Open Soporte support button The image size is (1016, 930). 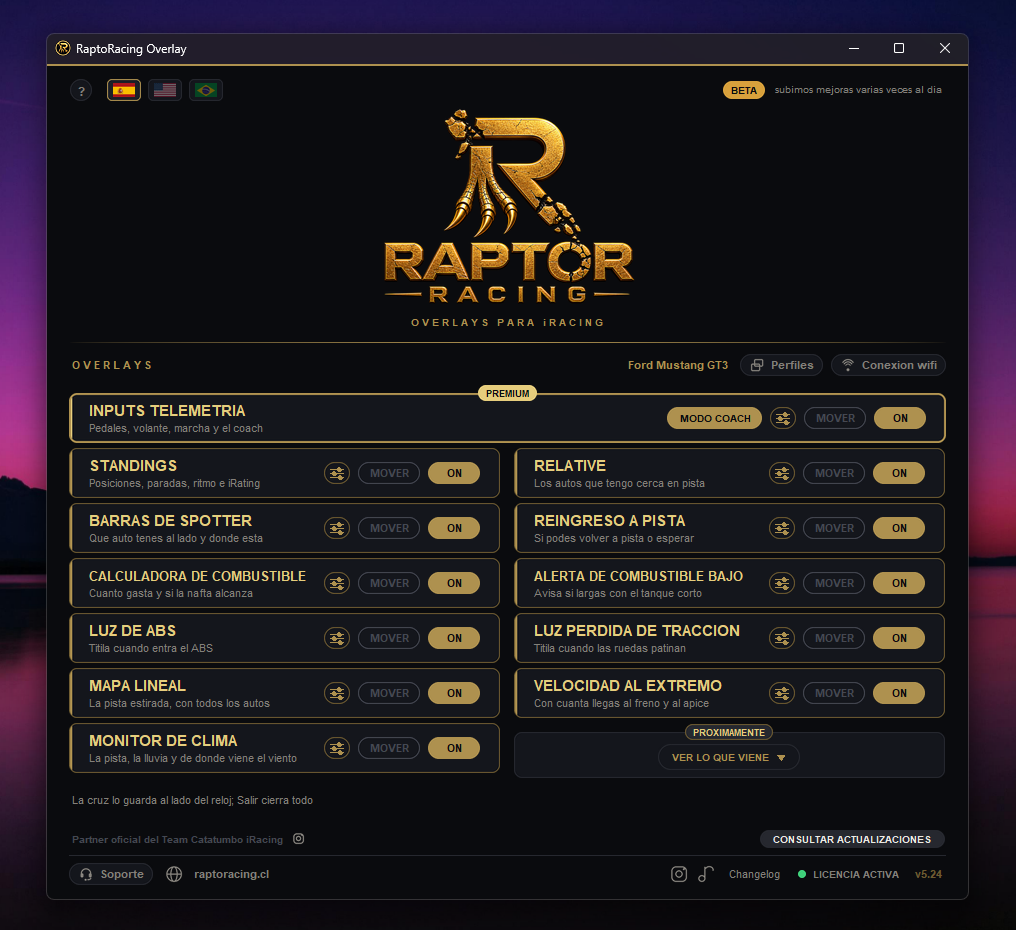[111, 874]
